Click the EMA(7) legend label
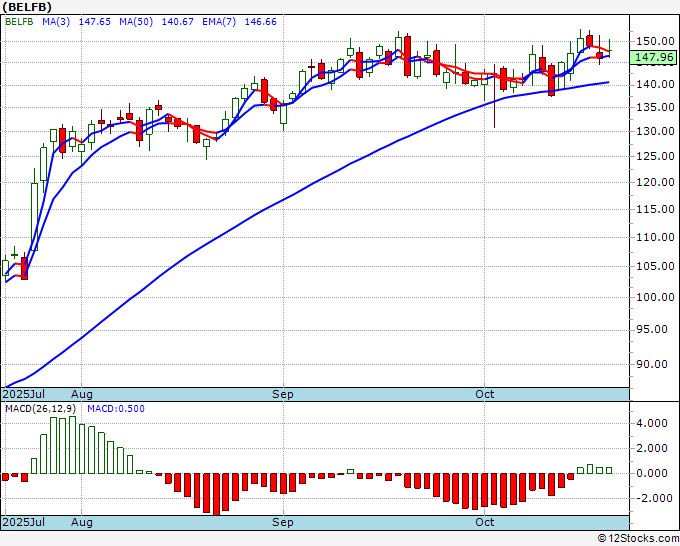Screen dimensions: 680x546 click(x=219, y=22)
